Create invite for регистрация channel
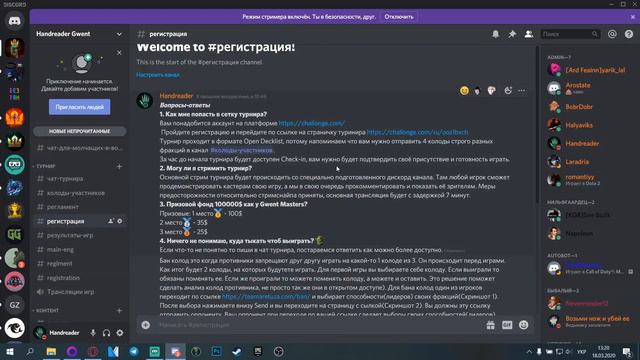Viewport: 640px width, 360px height. coord(111,221)
